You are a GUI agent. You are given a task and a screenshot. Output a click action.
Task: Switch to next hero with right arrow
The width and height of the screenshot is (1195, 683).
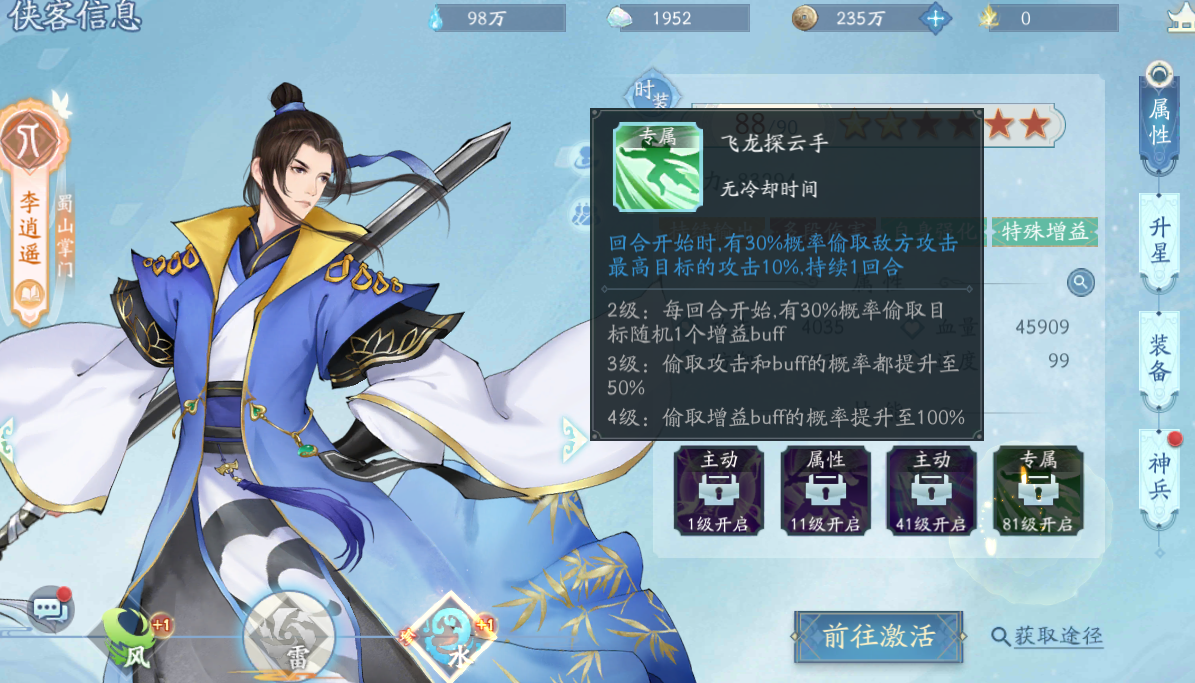click(x=574, y=439)
